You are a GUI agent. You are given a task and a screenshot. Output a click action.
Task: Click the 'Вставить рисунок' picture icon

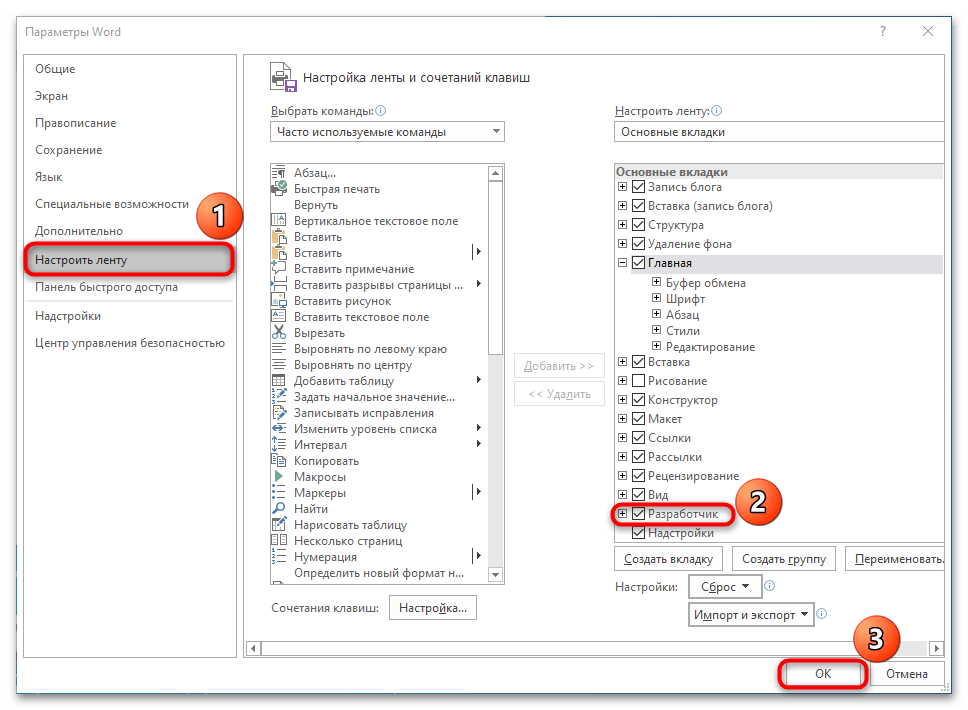coord(279,300)
